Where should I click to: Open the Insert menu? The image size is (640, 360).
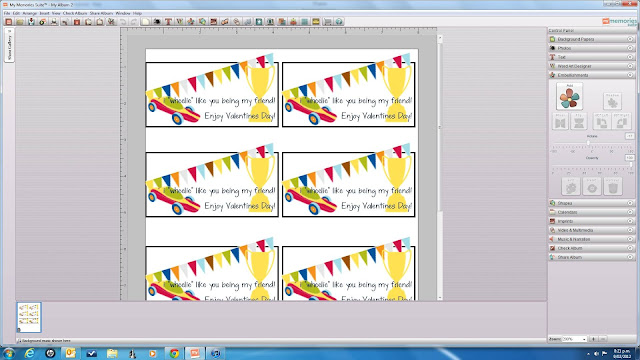coord(44,13)
